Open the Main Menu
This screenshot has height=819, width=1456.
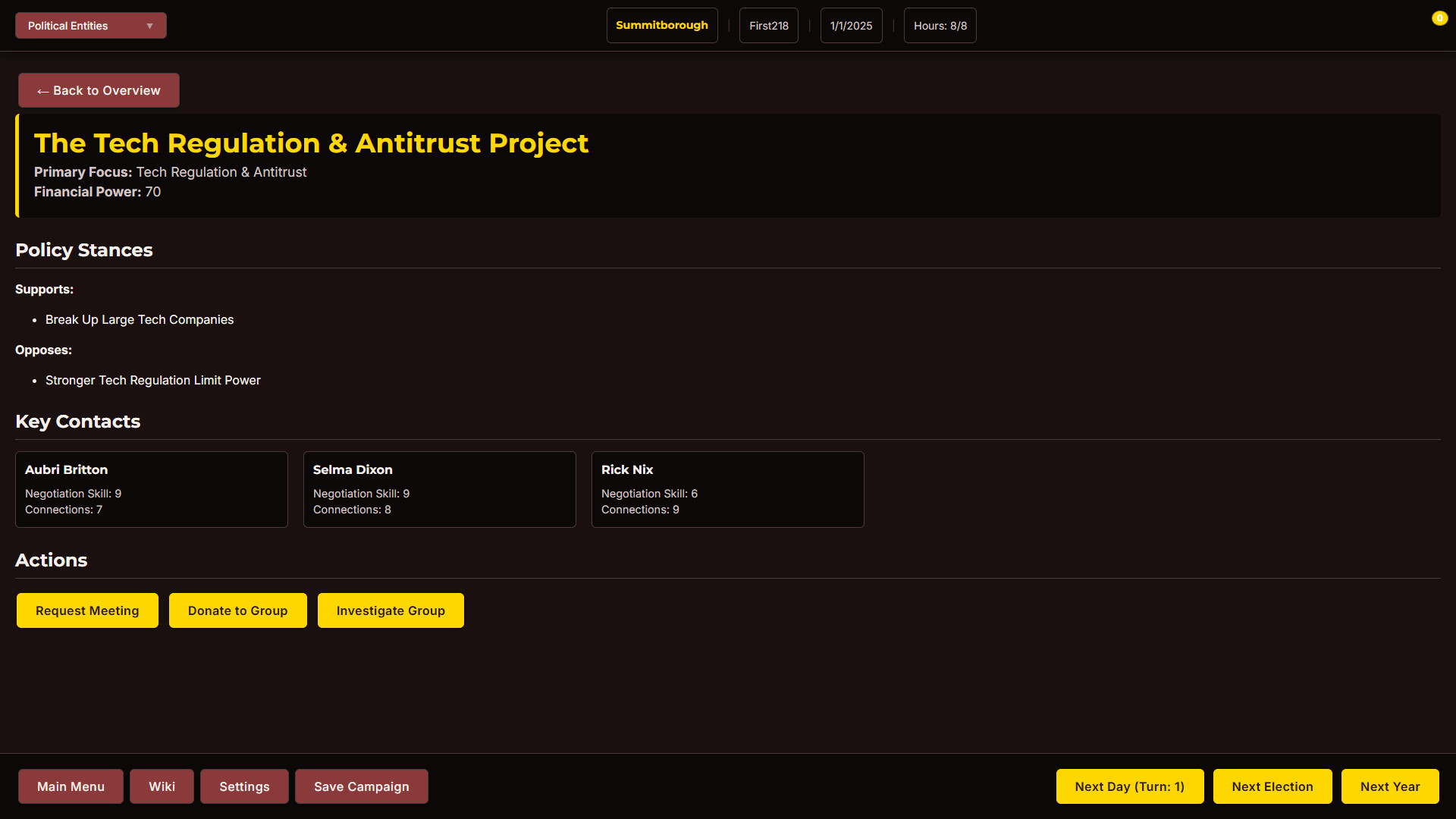tap(71, 786)
